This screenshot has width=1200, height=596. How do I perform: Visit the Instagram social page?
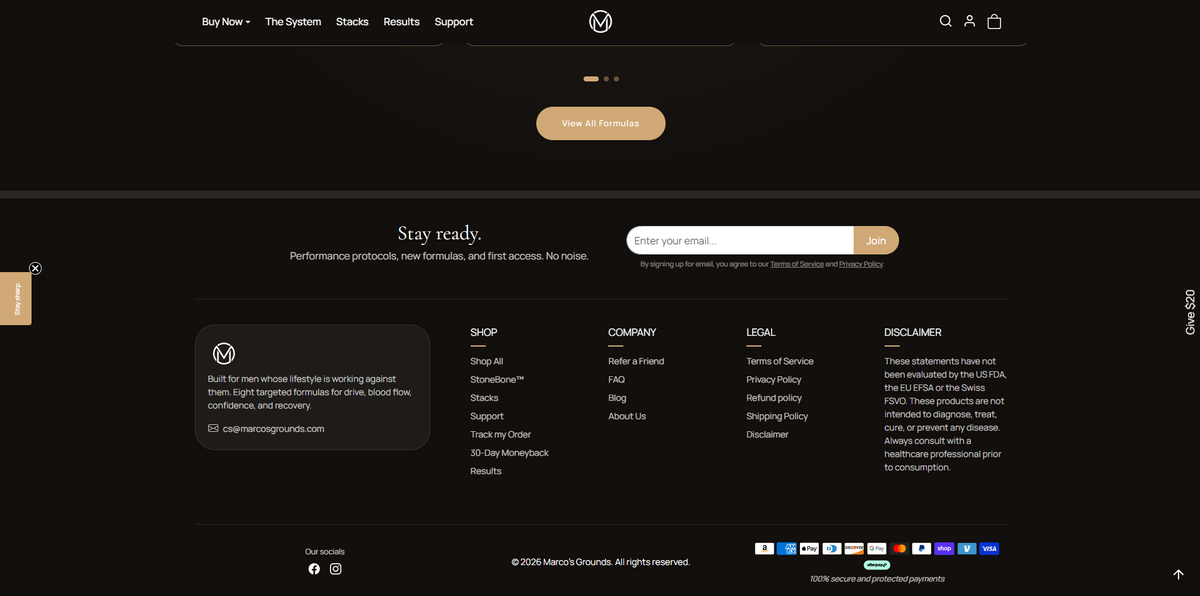336,569
